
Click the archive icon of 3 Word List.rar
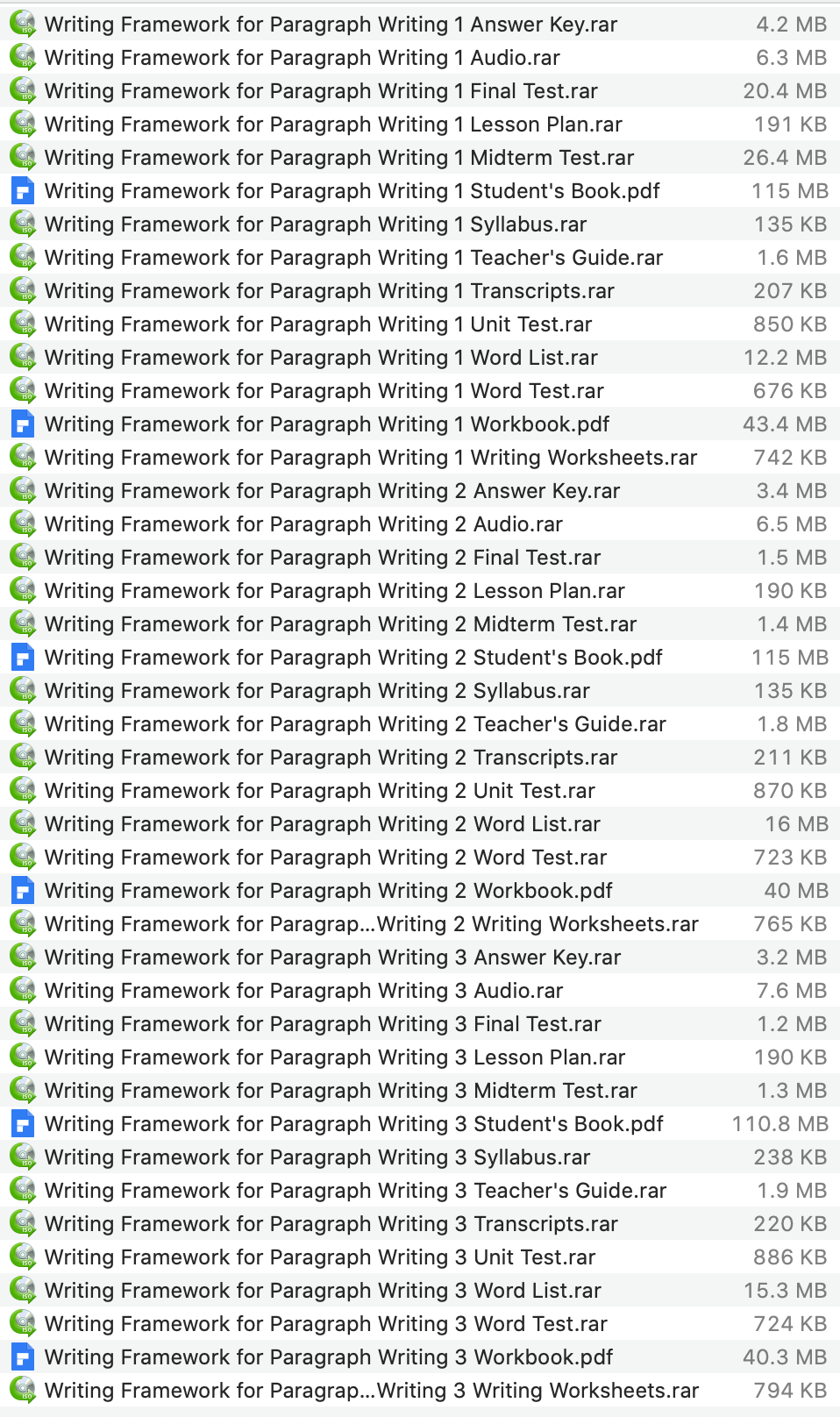tap(23, 1290)
